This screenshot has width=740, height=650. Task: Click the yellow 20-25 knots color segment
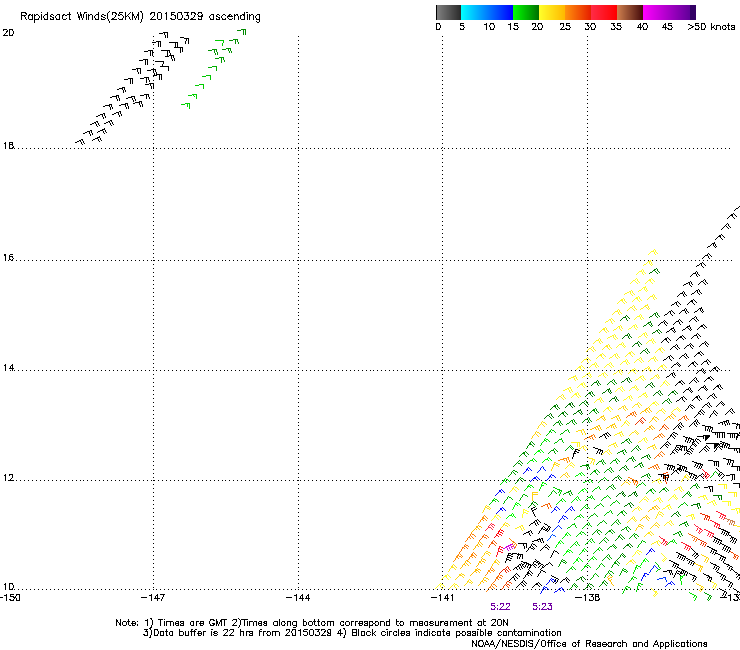pyautogui.click(x=552, y=12)
